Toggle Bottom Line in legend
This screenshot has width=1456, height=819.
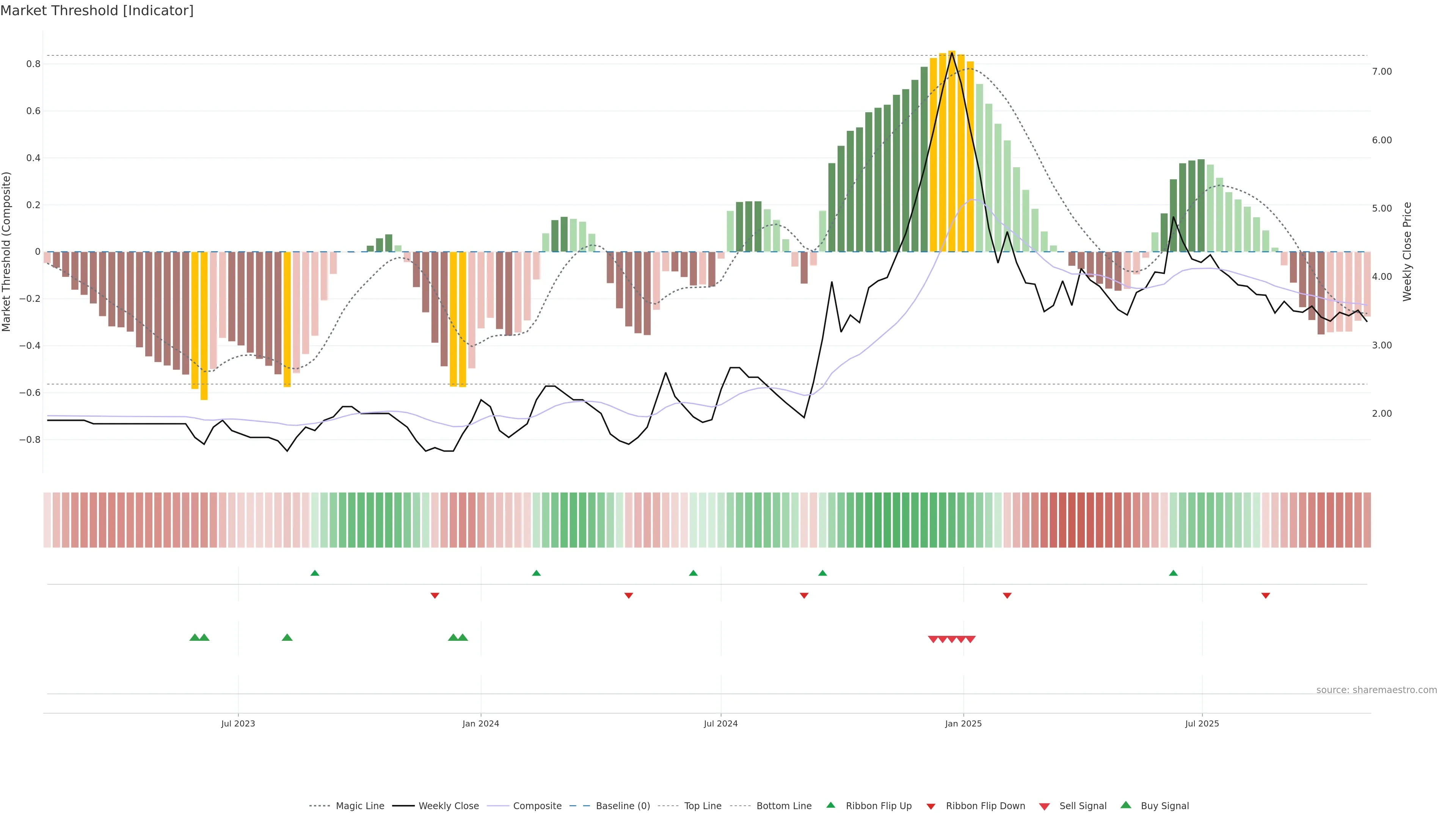(x=783, y=806)
